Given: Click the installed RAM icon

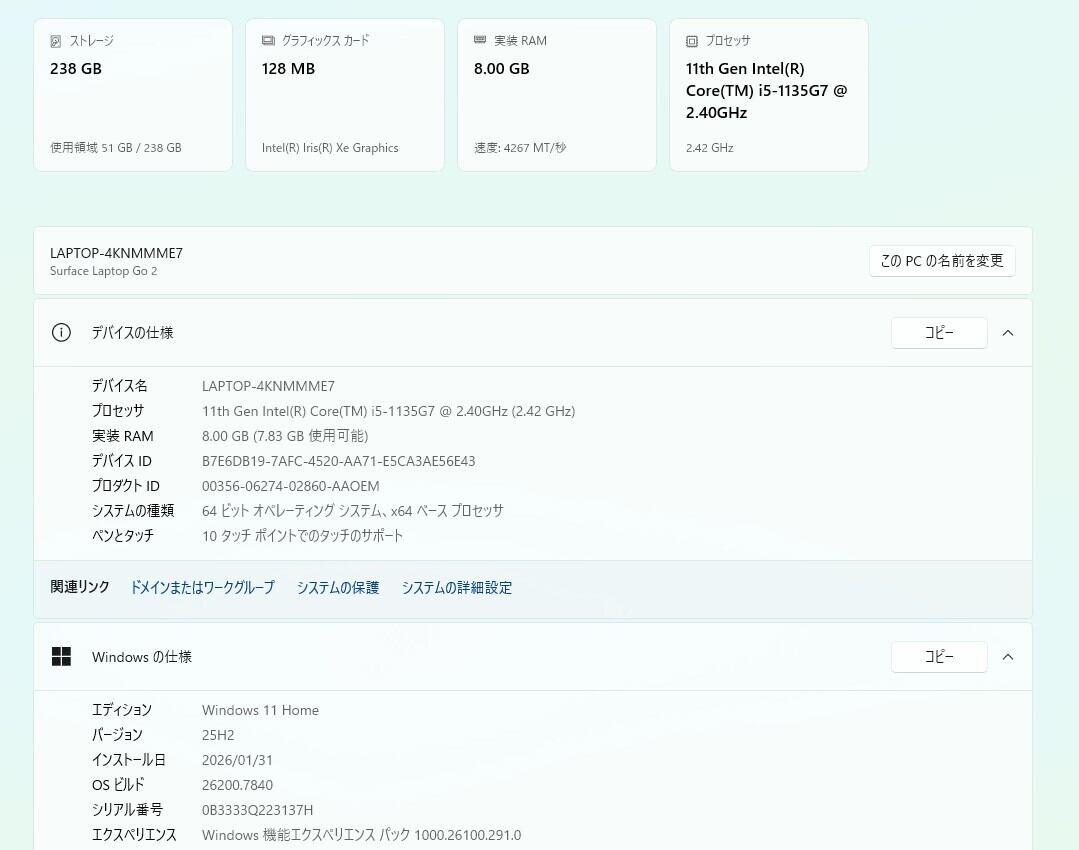Looking at the screenshot, I should (x=480, y=41).
